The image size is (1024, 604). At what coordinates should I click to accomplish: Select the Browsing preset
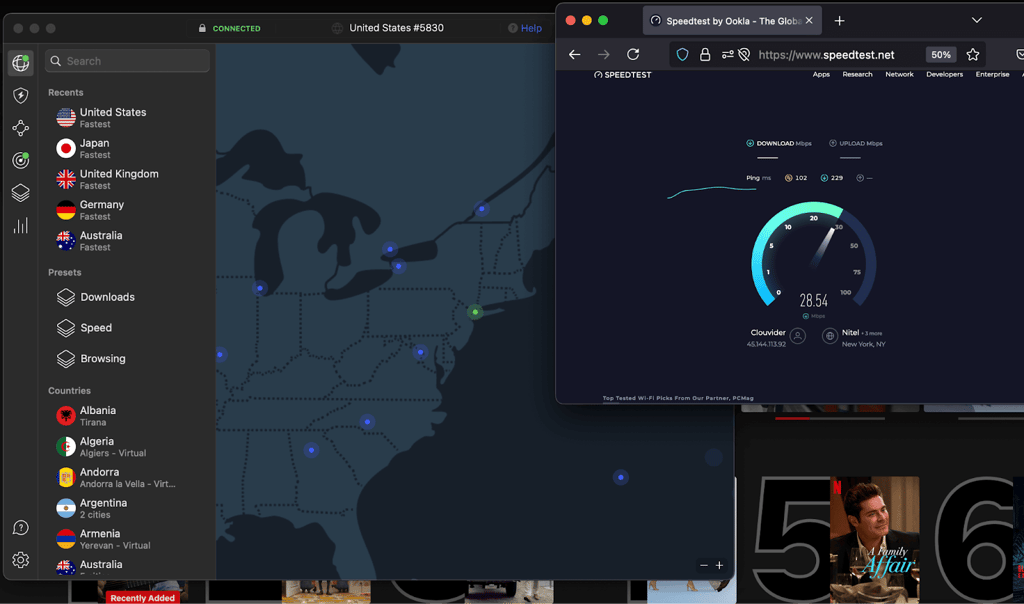click(127, 358)
